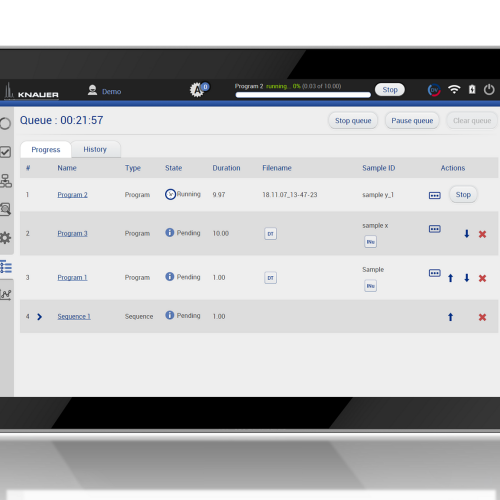Open the checkbox tasks icon in the sidebar
This screenshot has height=500, width=500.
click(5, 152)
